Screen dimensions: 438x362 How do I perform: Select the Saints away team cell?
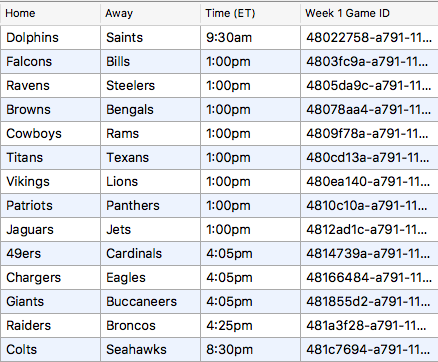point(151,38)
